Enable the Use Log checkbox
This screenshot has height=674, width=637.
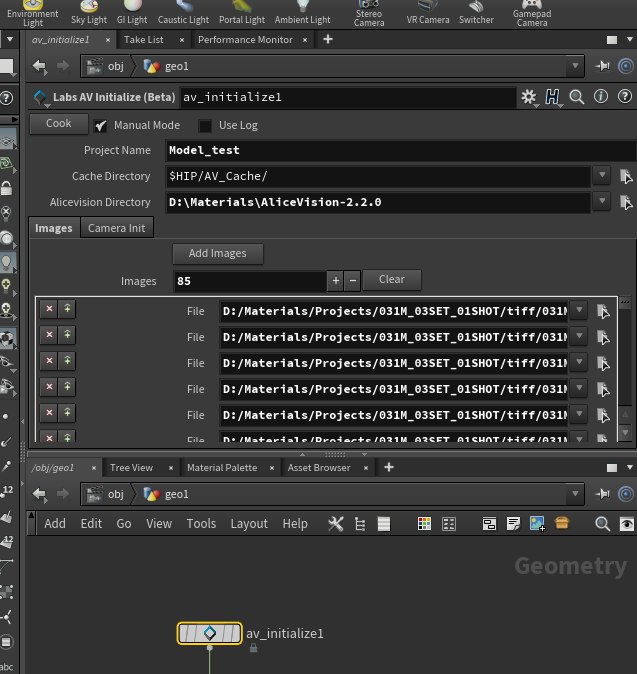coord(205,126)
